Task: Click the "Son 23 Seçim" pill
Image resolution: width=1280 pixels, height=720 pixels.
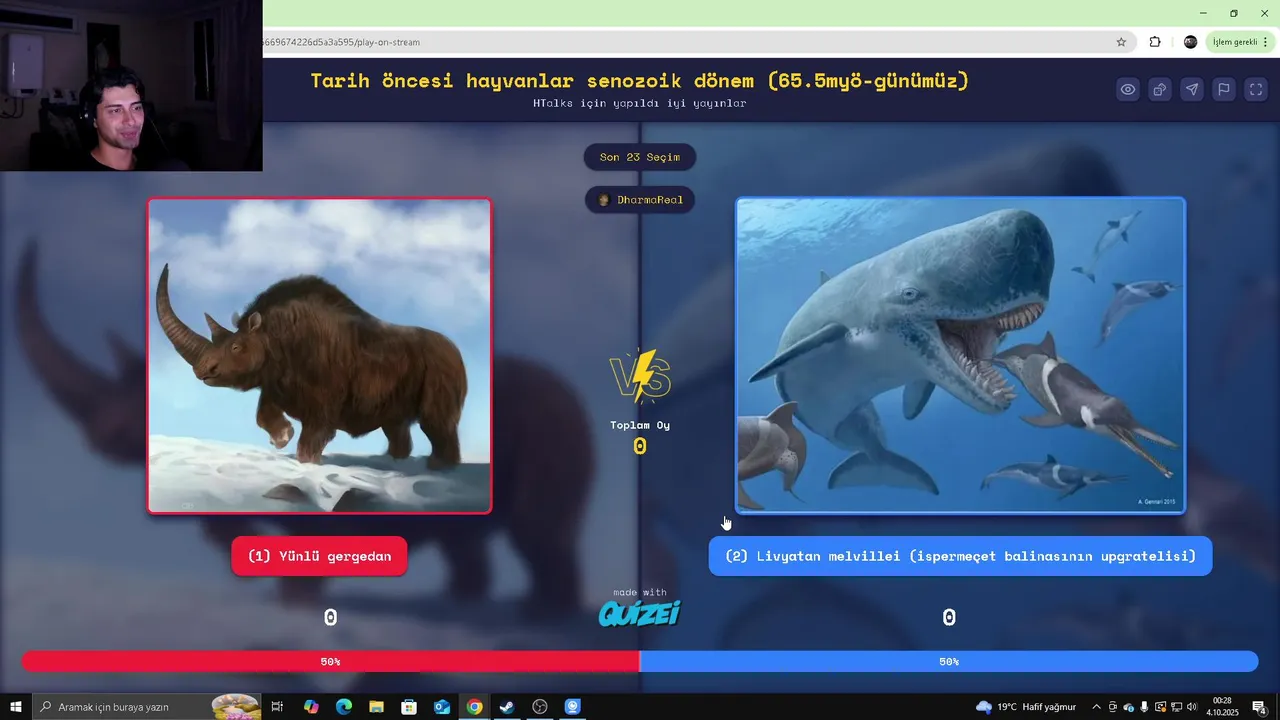Action: [x=640, y=157]
